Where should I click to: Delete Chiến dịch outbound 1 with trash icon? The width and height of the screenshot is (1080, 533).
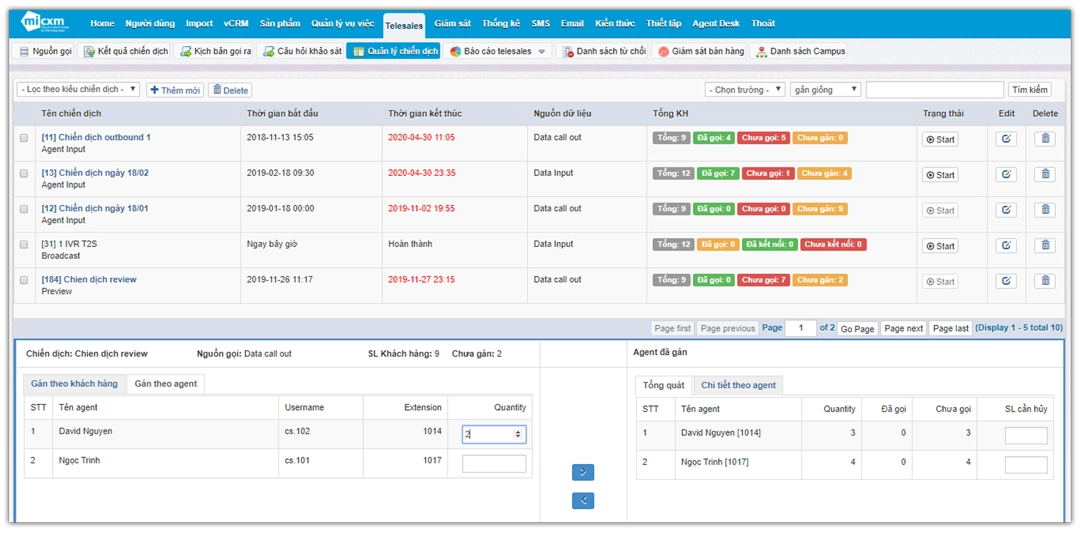pos(1044,139)
